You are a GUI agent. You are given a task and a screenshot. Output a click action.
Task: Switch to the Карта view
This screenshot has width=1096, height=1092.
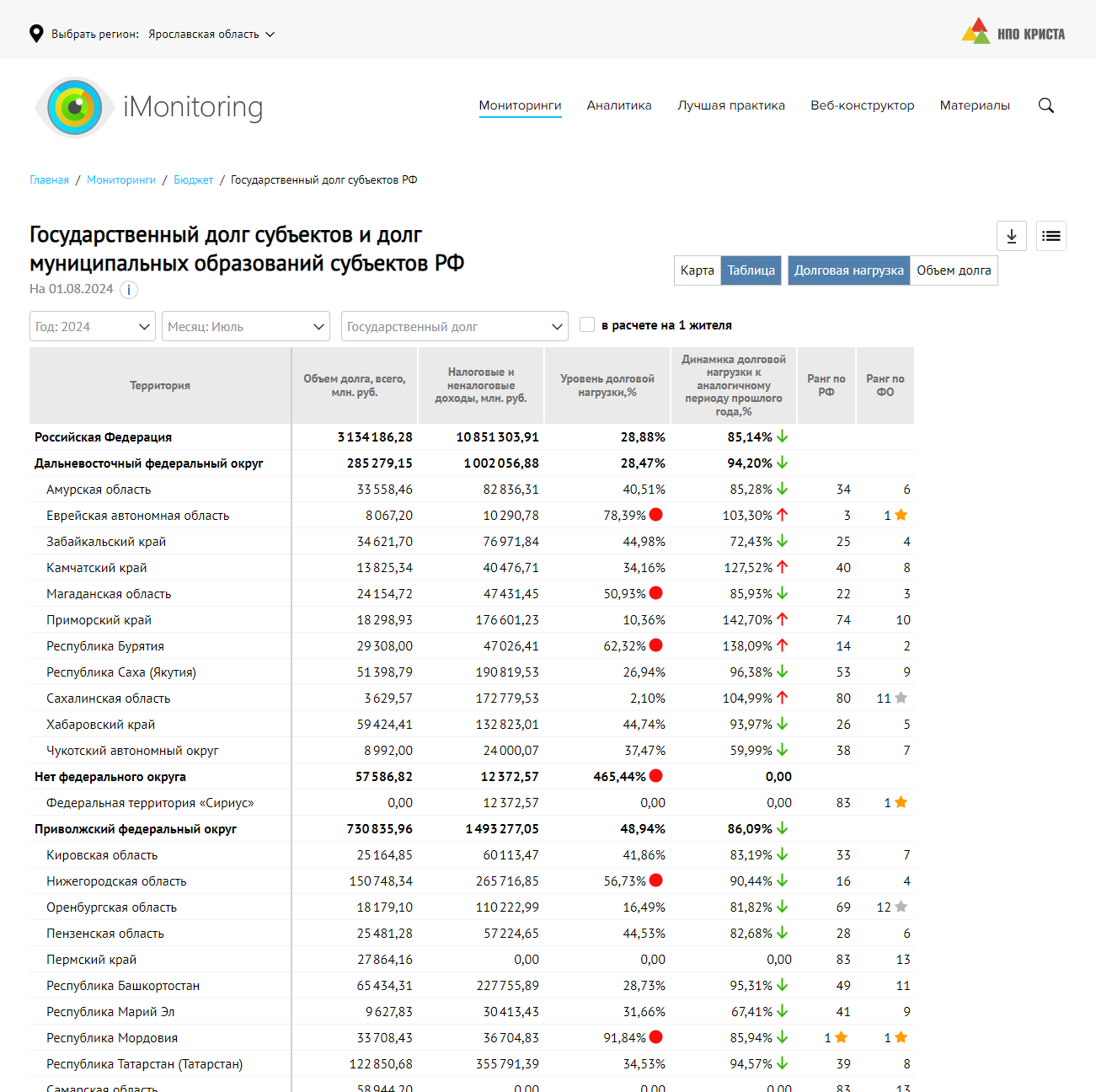697,270
